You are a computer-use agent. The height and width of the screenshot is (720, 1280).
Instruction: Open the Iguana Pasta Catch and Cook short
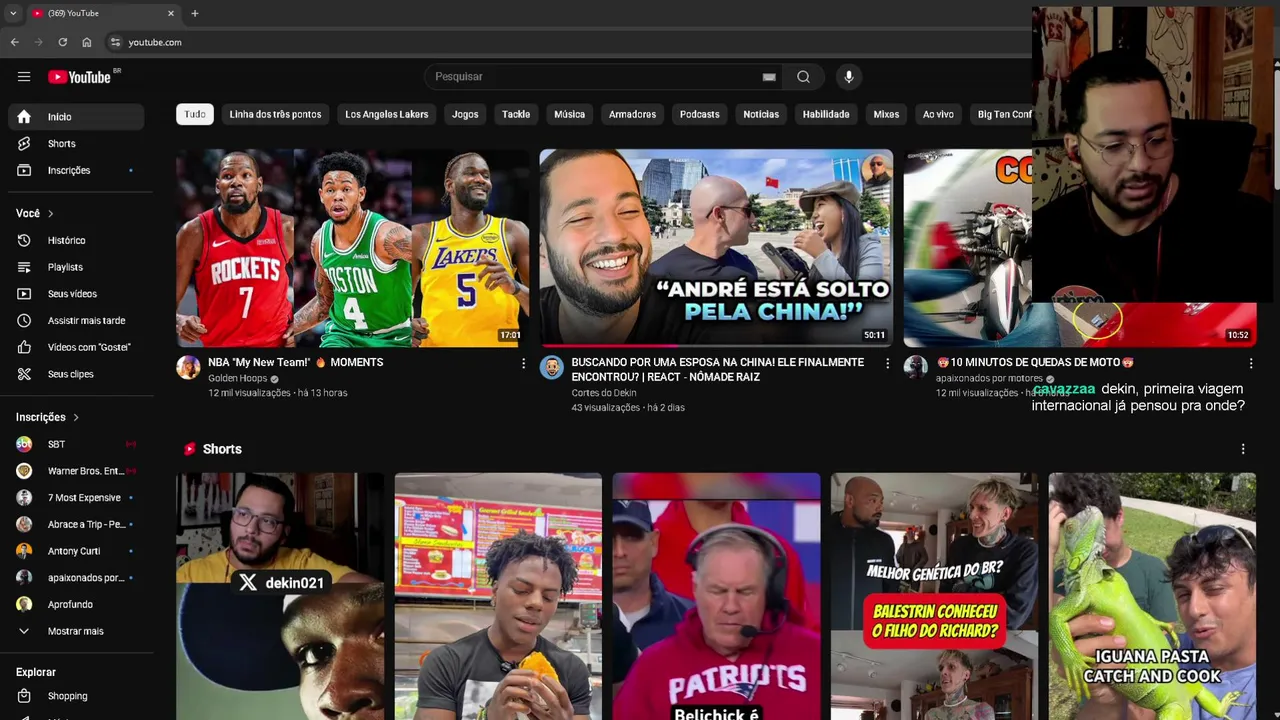click(x=1152, y=596)
